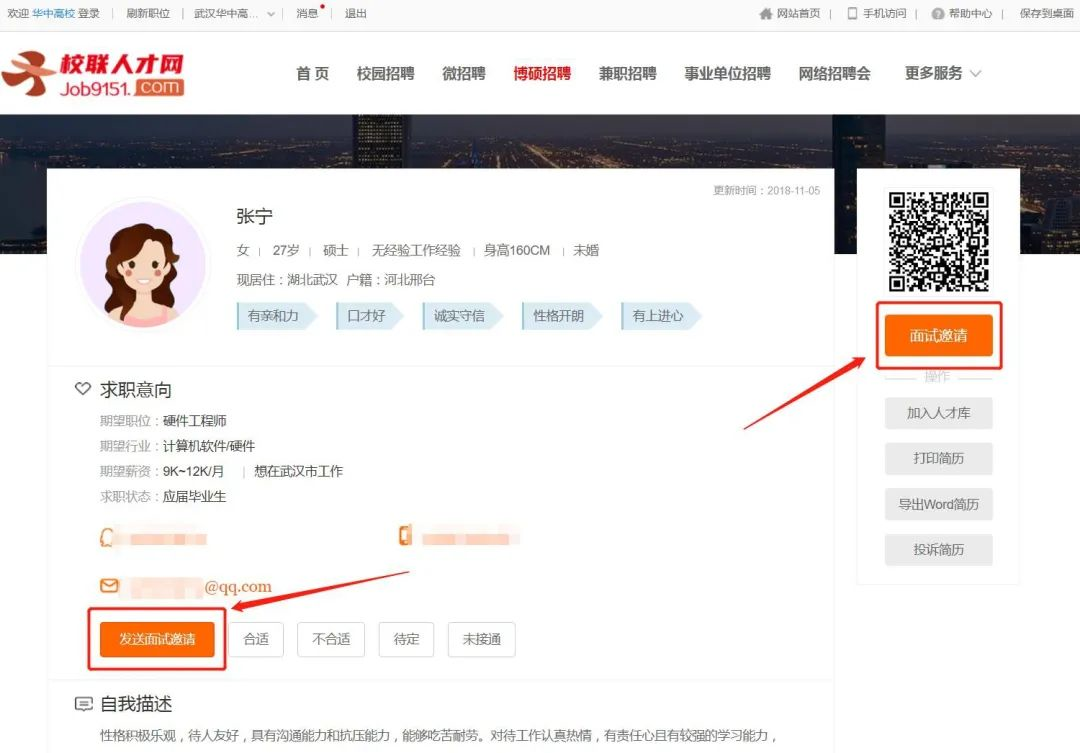
Task: Mark candidate as 不合适
Action: click(331, 639)
